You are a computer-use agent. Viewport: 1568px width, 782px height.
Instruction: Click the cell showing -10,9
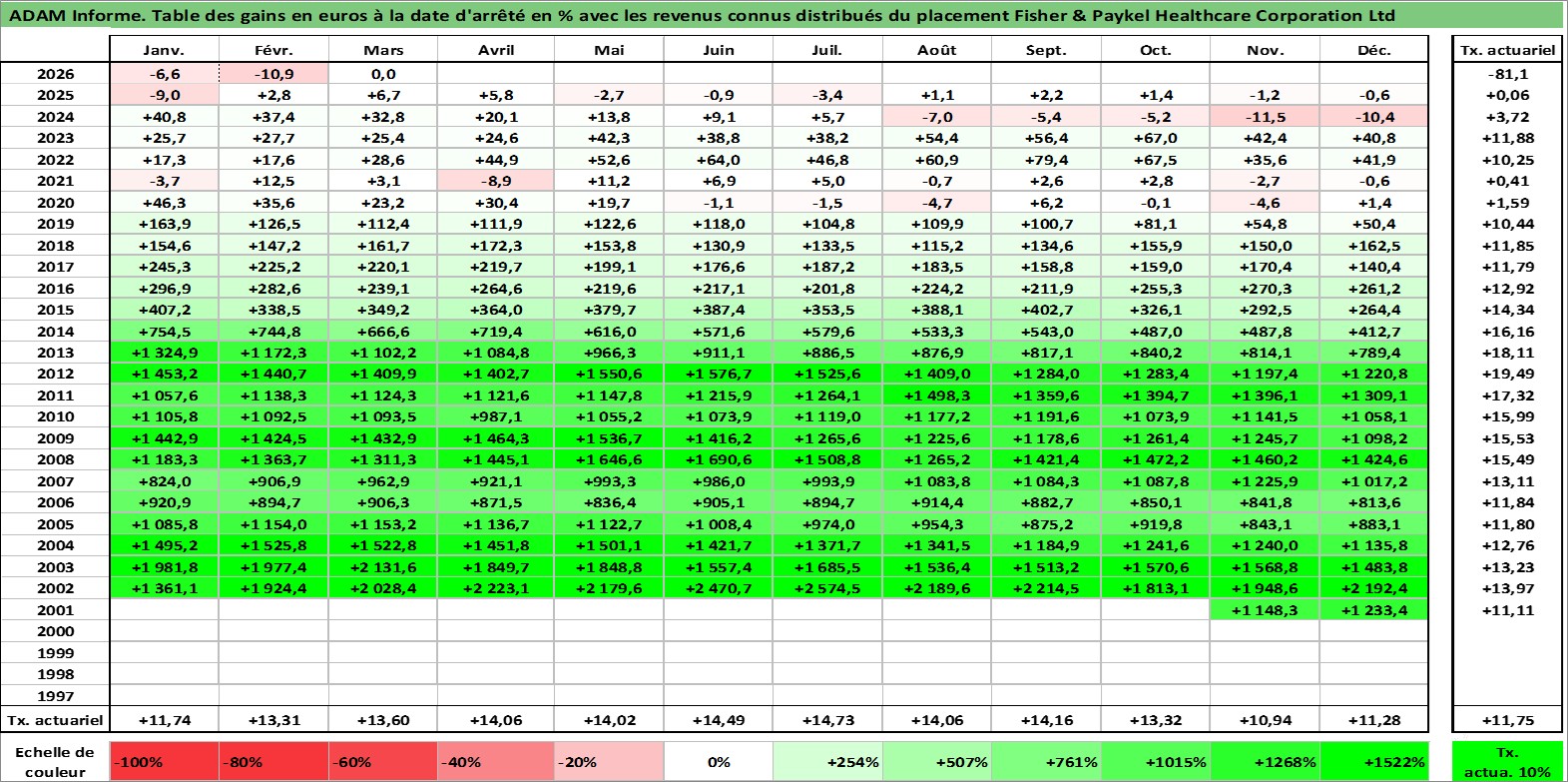point(273,74)
